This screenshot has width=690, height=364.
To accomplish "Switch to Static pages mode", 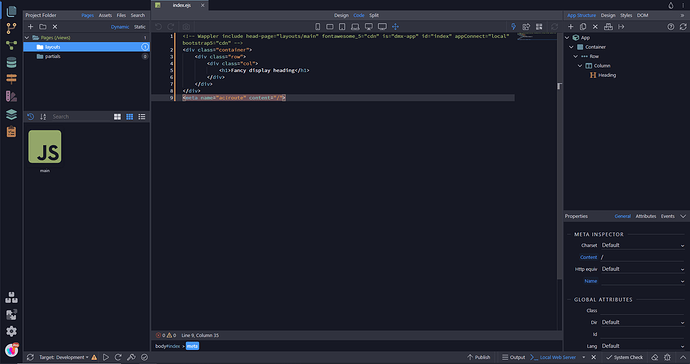I will 140,27.
